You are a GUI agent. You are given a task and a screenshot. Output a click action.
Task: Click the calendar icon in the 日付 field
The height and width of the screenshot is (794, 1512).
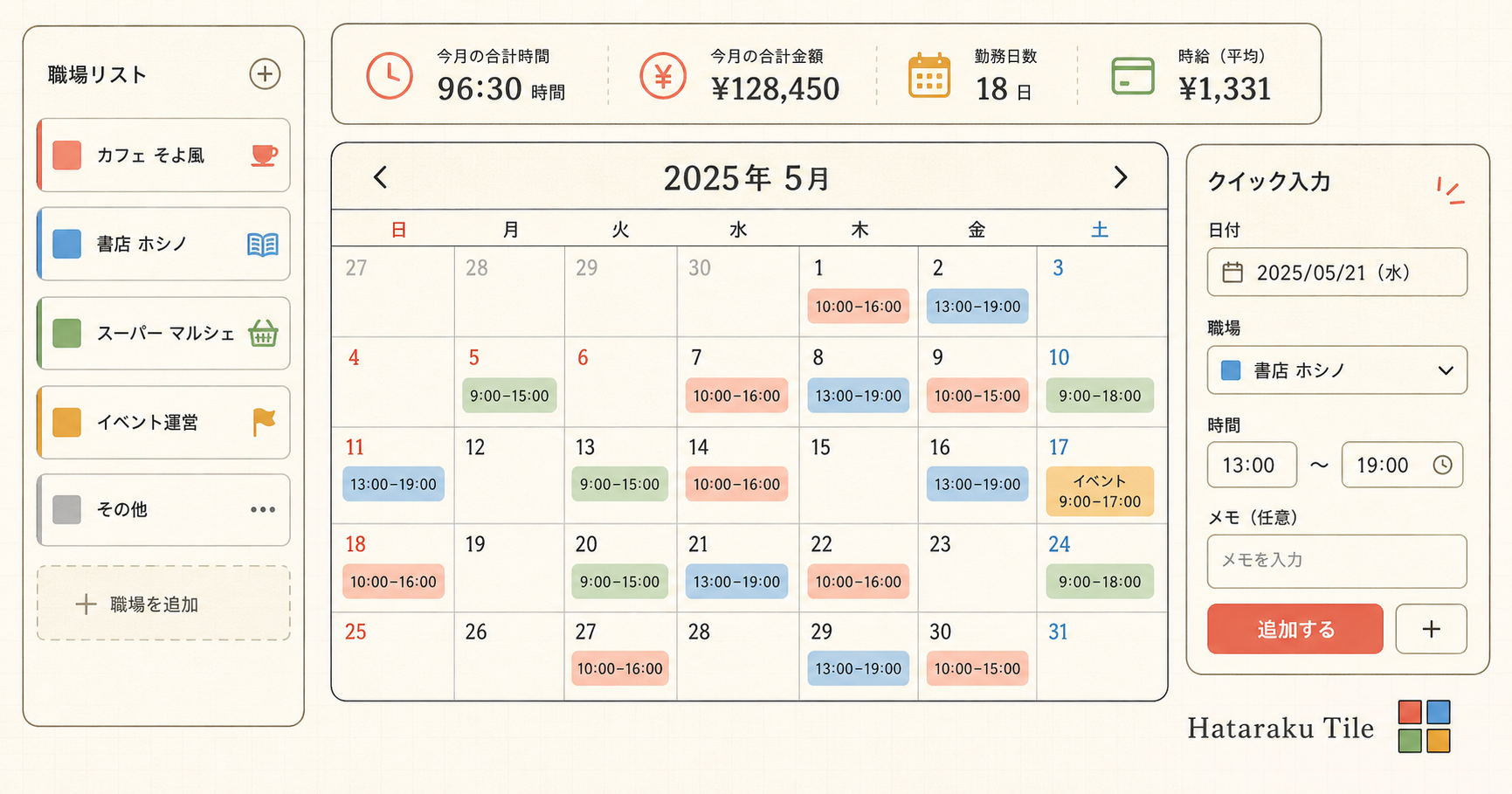click(1232, 273)
